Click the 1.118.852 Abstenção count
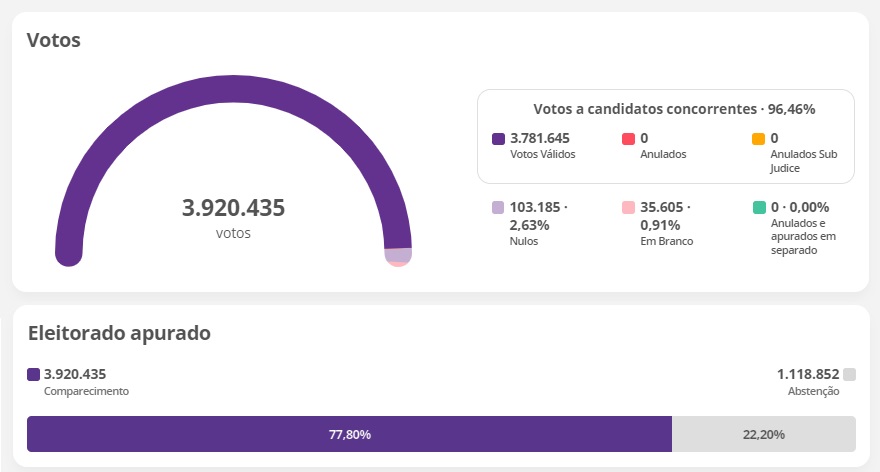The image size is (880, 472). click(x=808, y=374)
